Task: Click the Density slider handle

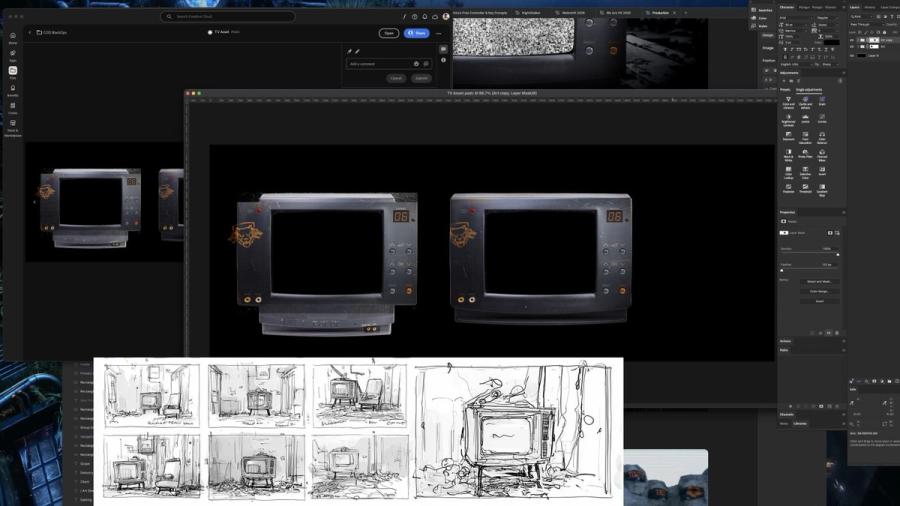Action: (x=837, y=254)
